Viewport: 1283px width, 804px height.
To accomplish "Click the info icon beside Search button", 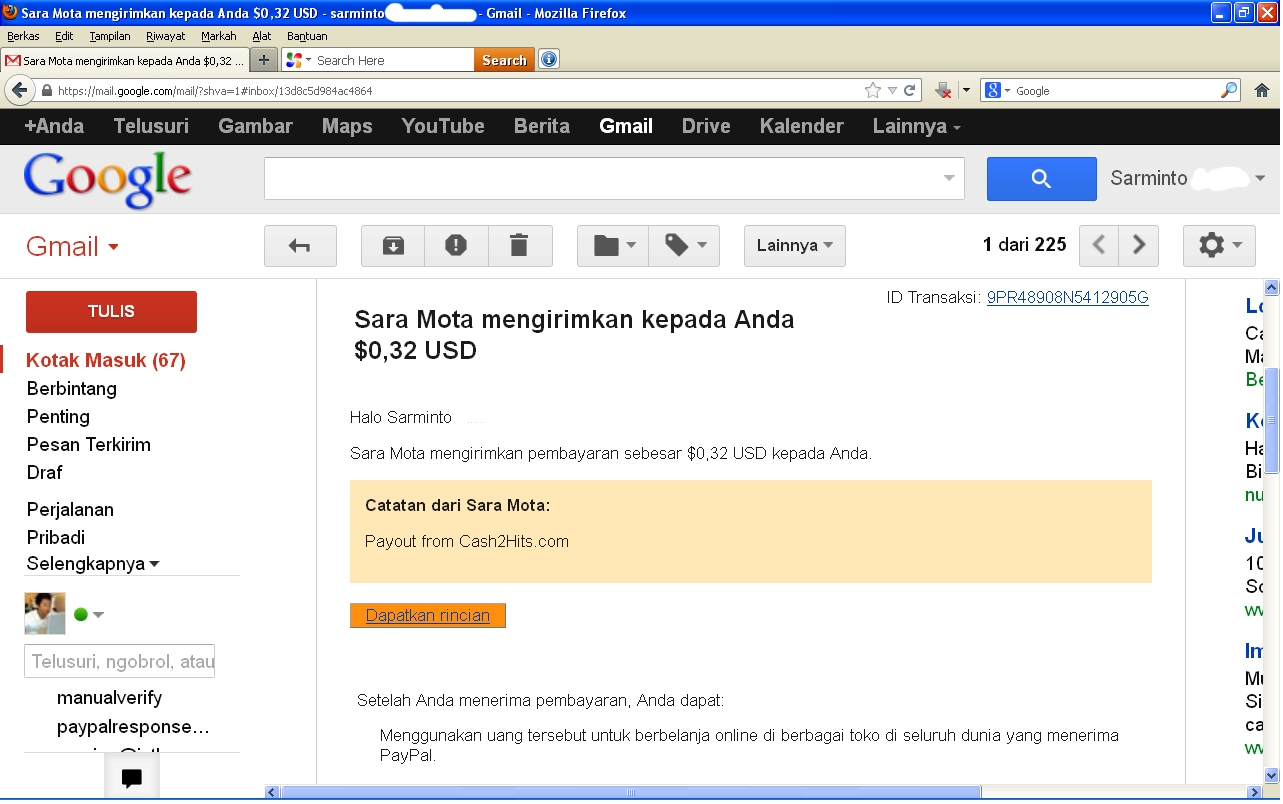I will (x=549, y=60).
